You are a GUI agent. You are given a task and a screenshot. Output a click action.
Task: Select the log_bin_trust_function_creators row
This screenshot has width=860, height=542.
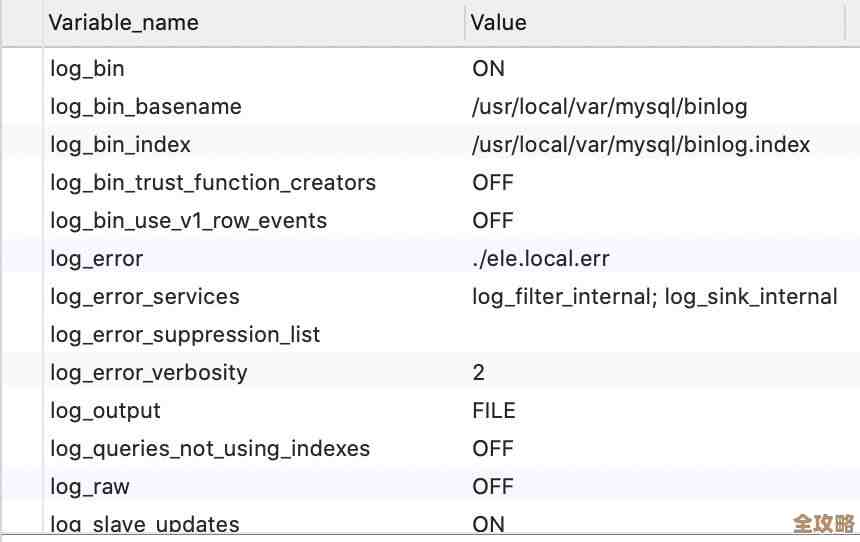coord(213,183)
